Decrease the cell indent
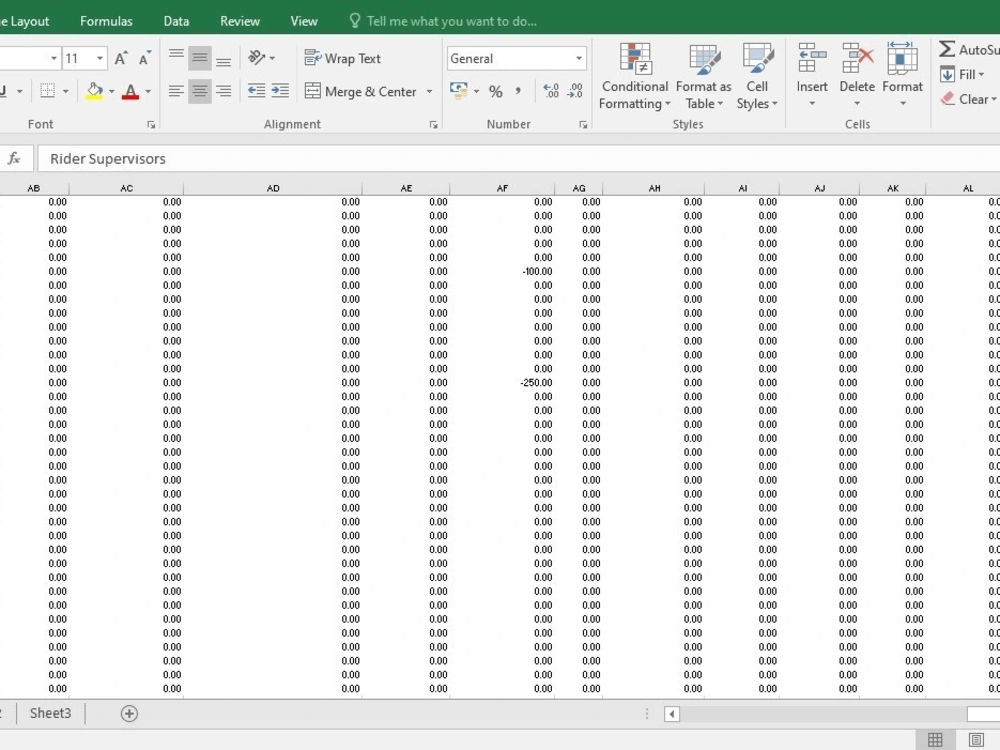The height and width of the screenshot is (750, 1000). click(x=256, y=91)
